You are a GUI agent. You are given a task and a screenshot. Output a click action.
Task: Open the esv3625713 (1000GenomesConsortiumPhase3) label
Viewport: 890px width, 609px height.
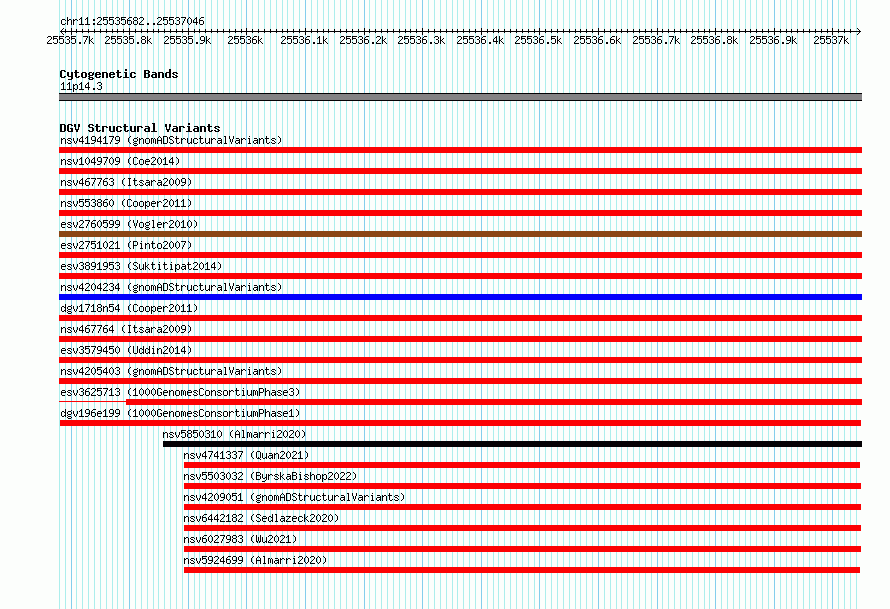click(180, 392)
